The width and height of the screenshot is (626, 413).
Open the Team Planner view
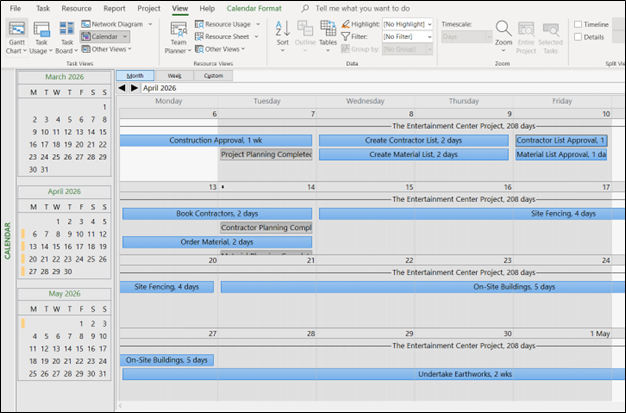click(x=178, y=36)
